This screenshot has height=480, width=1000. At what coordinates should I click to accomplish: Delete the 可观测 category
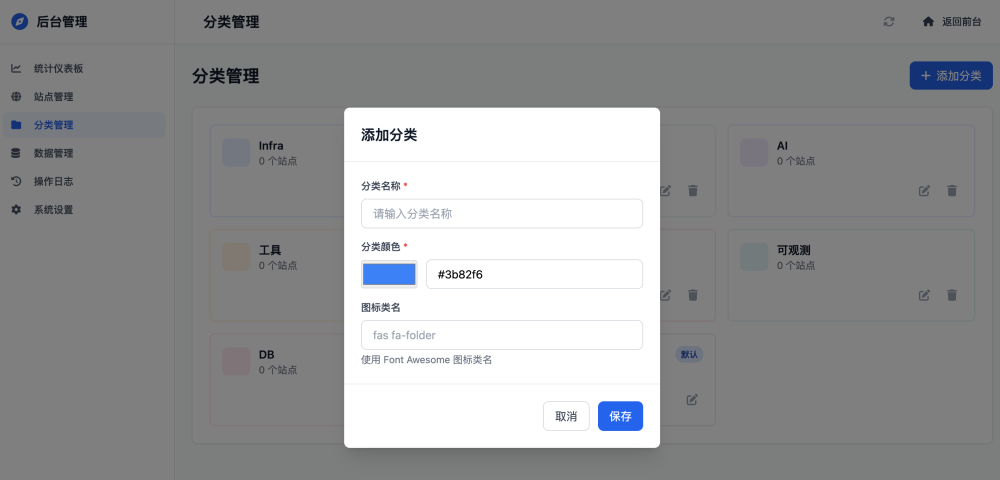coord(952,295)
